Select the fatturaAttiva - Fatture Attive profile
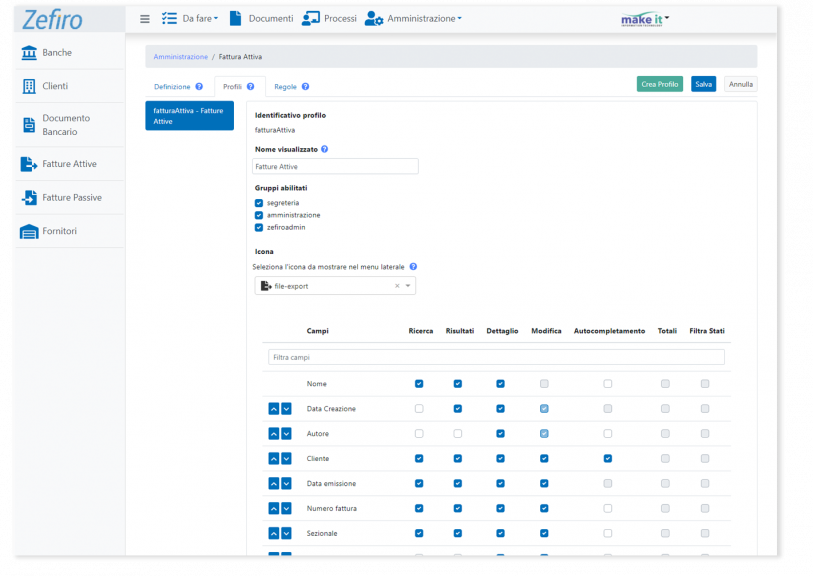Image resolution: width=813 pixels, height=576 pixels. [x=189, y=116]
